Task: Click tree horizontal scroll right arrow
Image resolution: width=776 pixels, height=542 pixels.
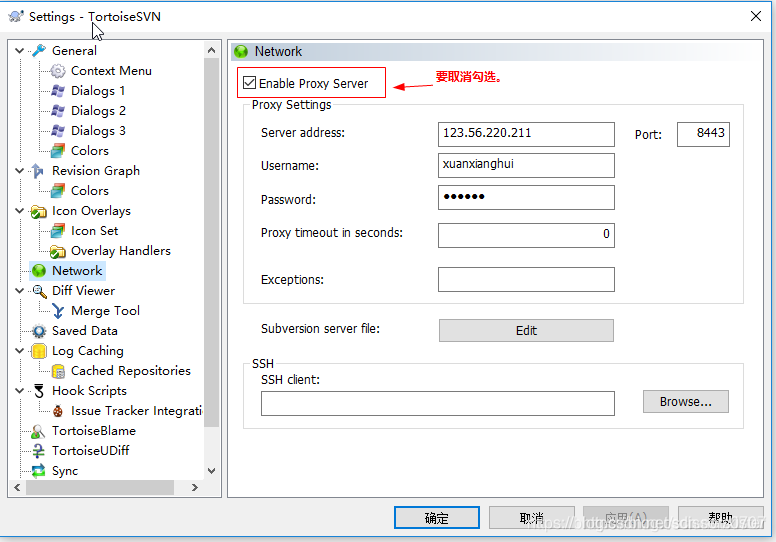Action: click(195, 488)
